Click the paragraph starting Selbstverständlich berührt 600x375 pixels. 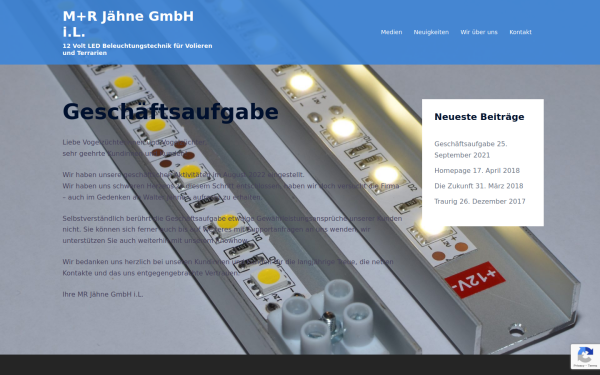232,230
